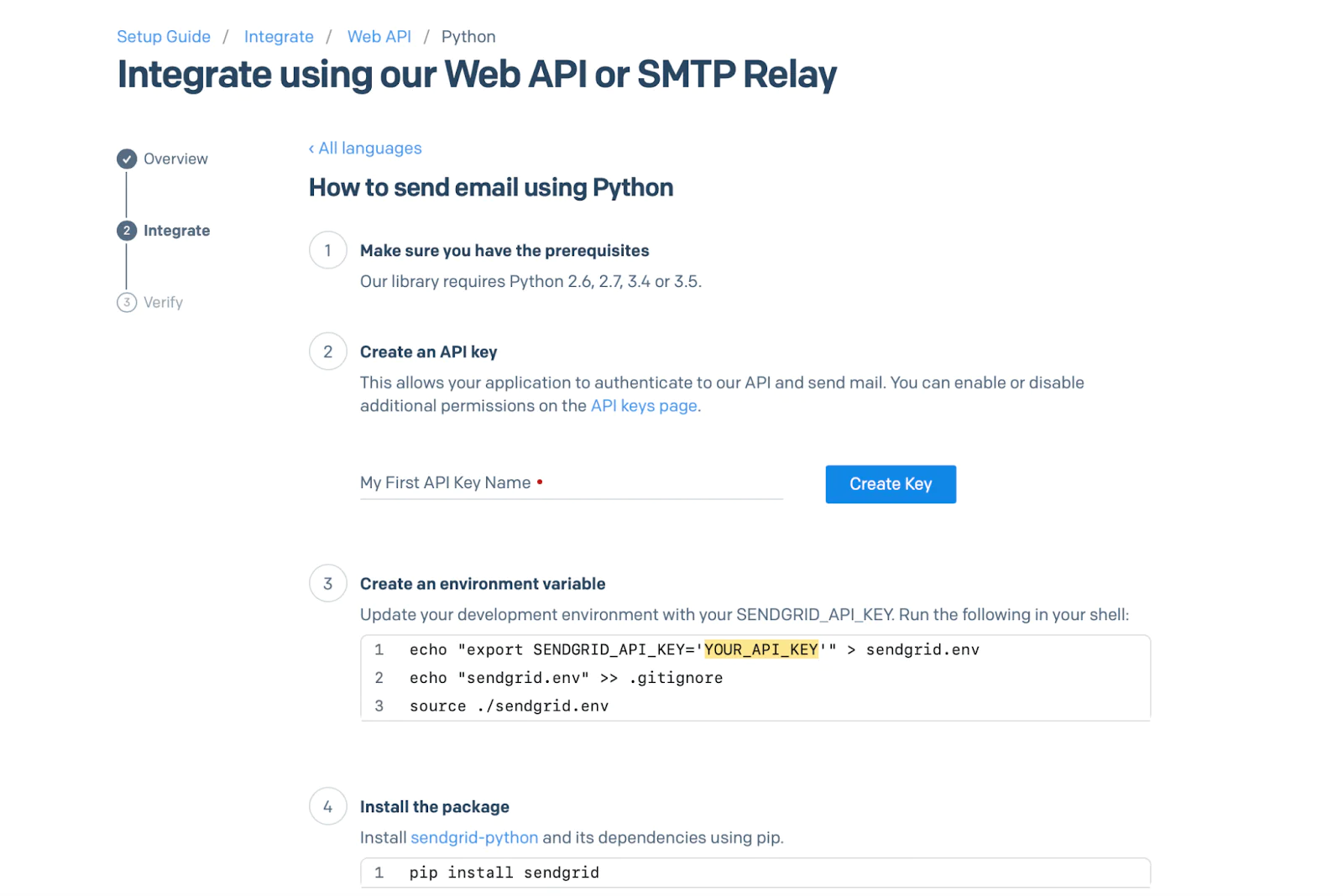Click the All languages back link

[x=365, y=148]
